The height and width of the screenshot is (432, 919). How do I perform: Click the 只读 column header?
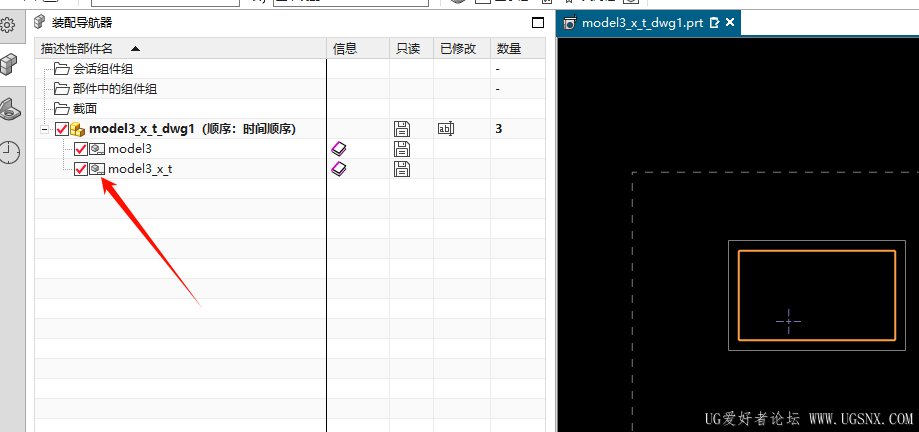click(411, 49)
